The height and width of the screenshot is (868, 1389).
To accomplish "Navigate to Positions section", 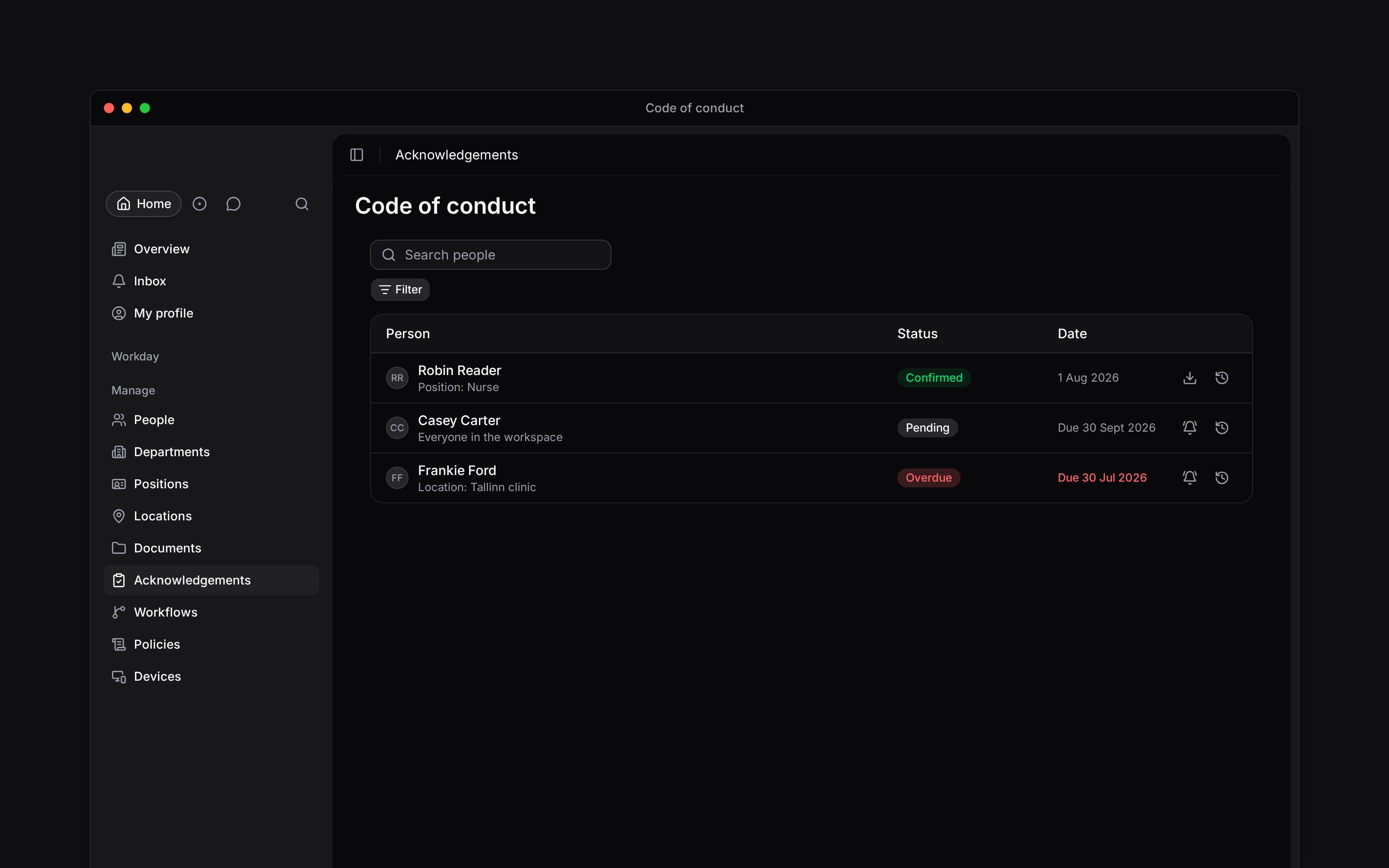I will (211, 484).
